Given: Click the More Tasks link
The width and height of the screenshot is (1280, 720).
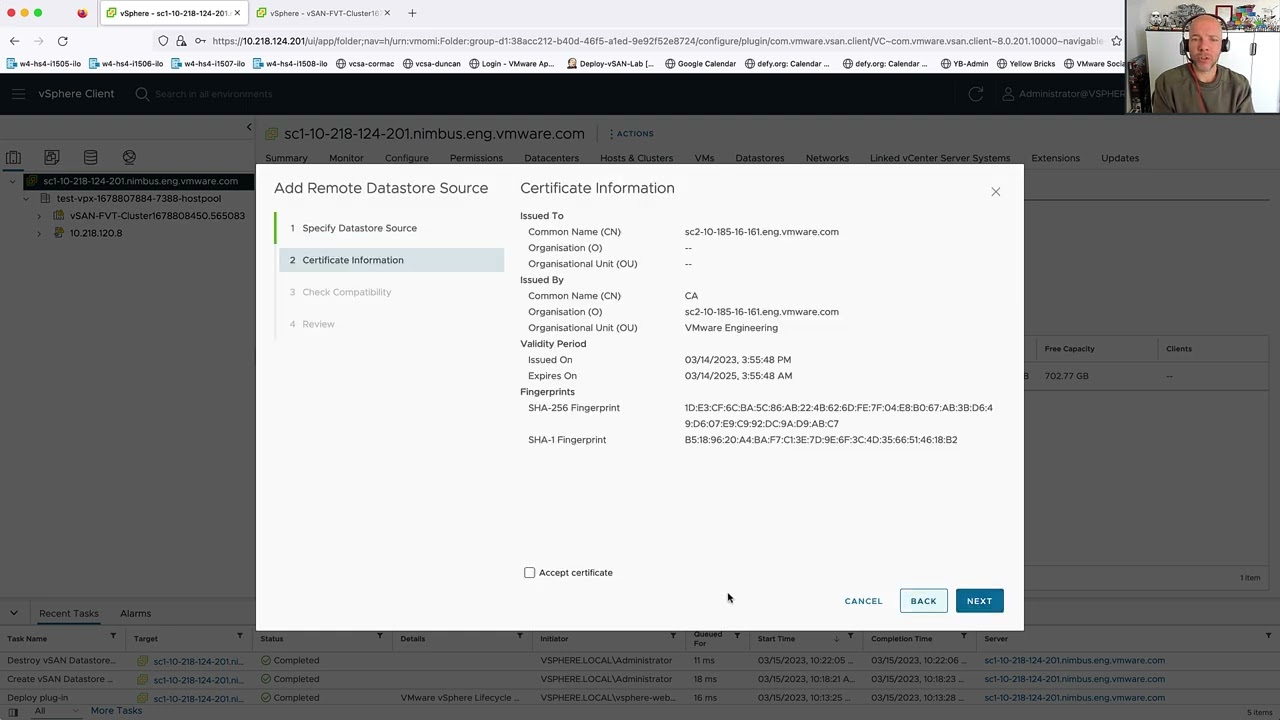Looking at the screenshot, I should pos(116,711).
